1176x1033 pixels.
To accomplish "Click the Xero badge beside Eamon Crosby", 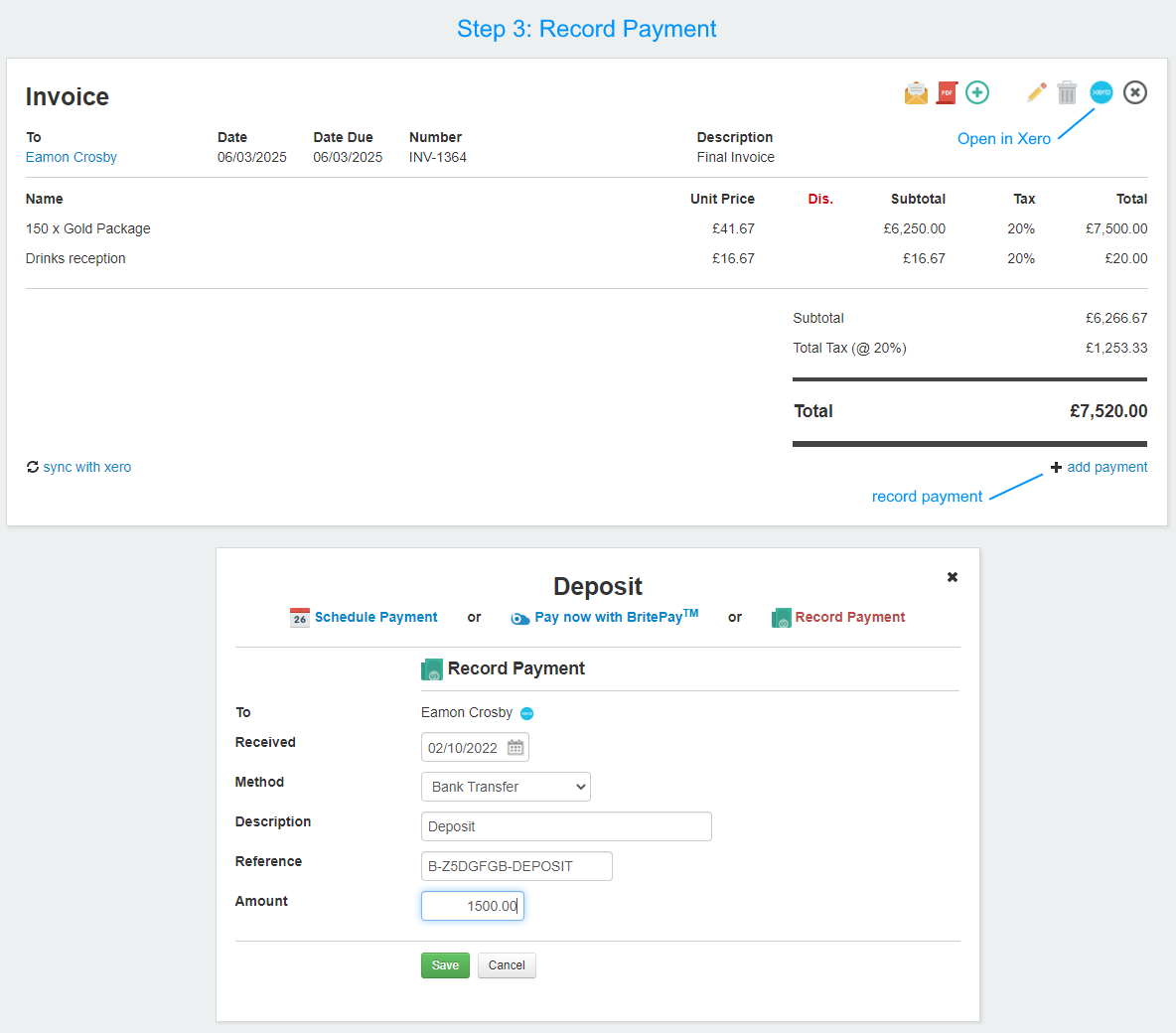I will 527,713.
